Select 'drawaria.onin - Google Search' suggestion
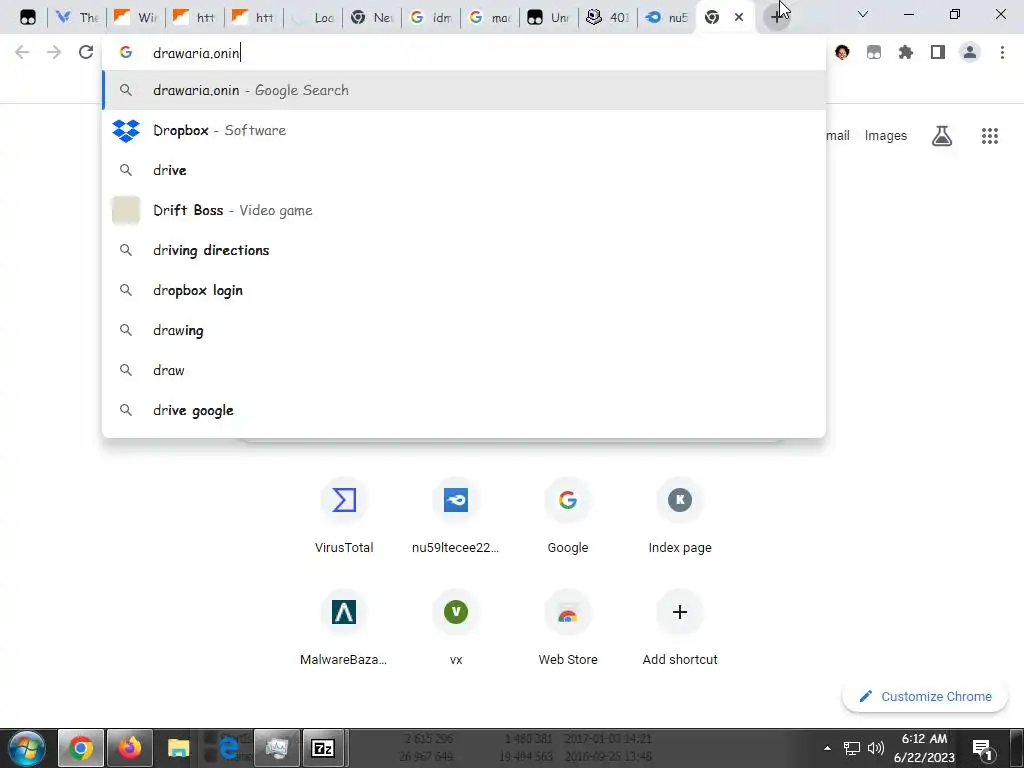The width and height of the screenshot is (1024, 768). click(464, 90)
